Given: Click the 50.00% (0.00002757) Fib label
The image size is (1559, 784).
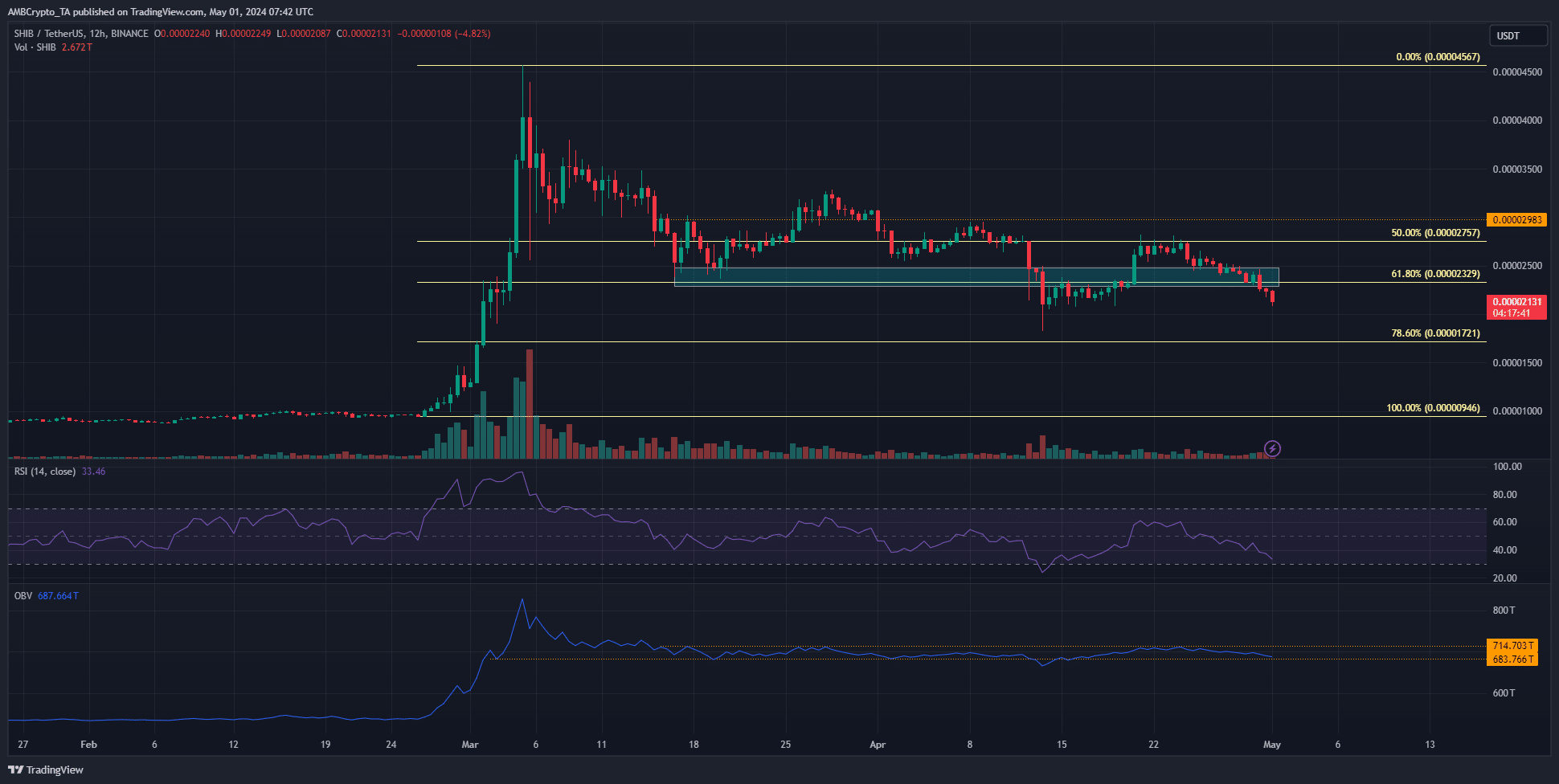Looking at the screenshot, I should click(1435, 233).
